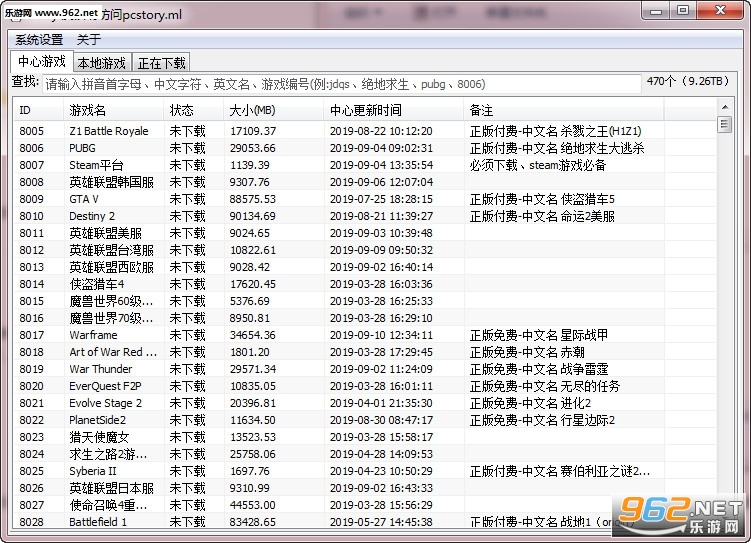751x543 pixels.
Task: Click the vertical scrollbar thumb
Action: click(x=725, y=124)
